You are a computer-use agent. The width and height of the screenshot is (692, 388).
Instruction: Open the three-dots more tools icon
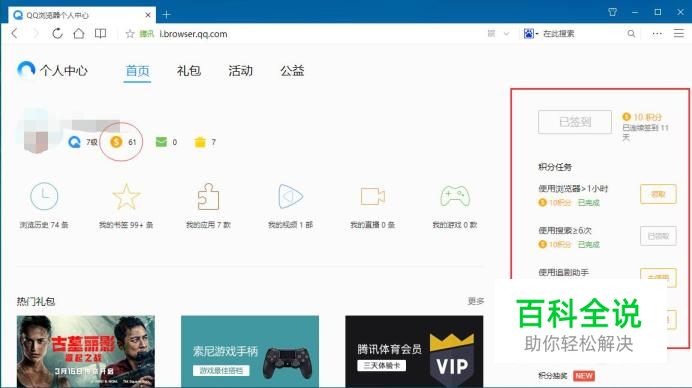(x=657, y=34)
